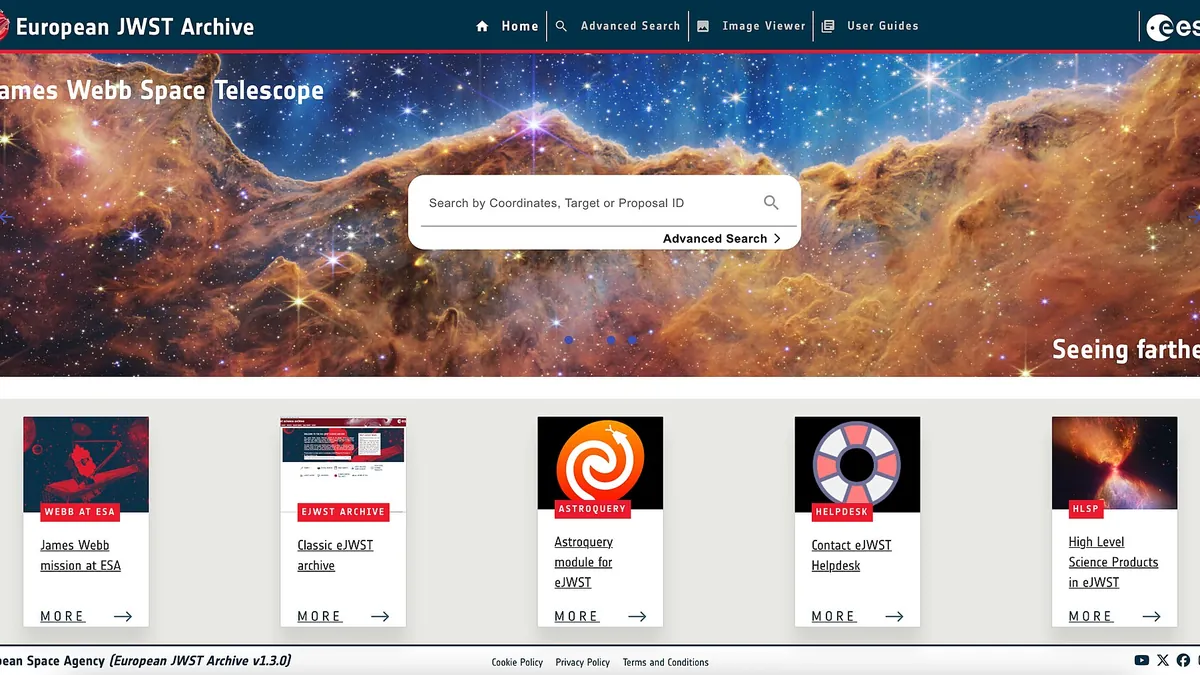This screenshot has height=675, width=1200.
Task: Open the Astroquery module for eJWST link
Action: [x=584, y=562]
